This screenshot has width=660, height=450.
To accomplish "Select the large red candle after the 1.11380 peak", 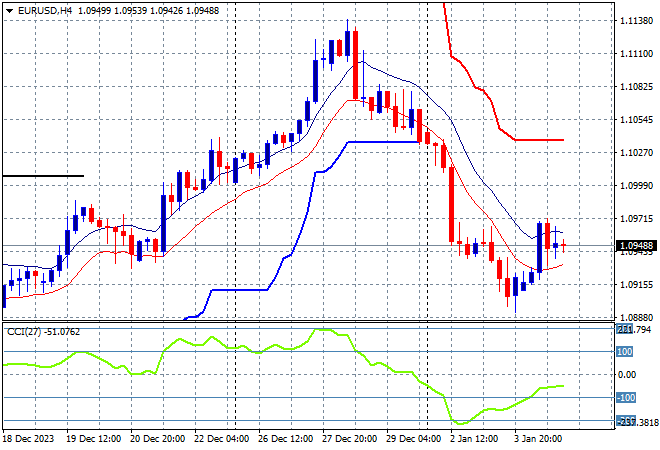I will point(356,65).
